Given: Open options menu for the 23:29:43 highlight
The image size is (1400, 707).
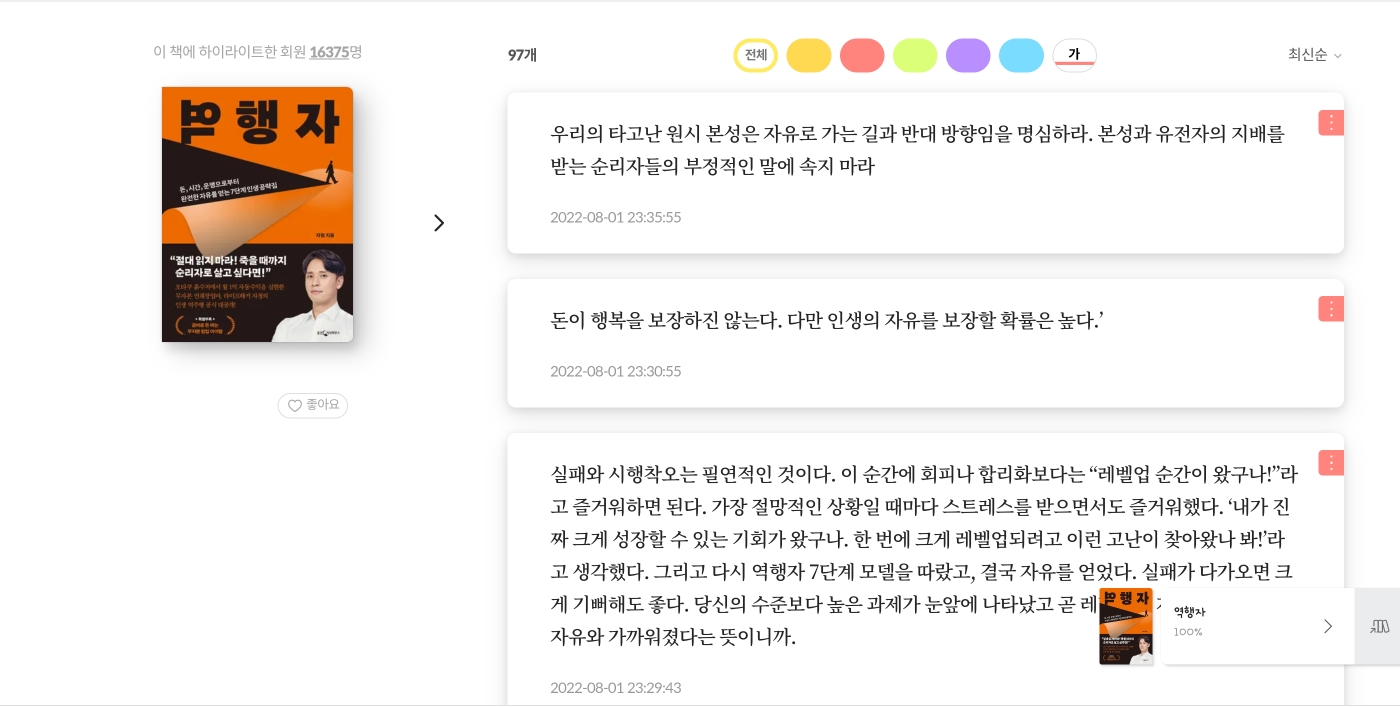Looking at the screenshot, I should pyautogui.click(x=1331, y=463).
